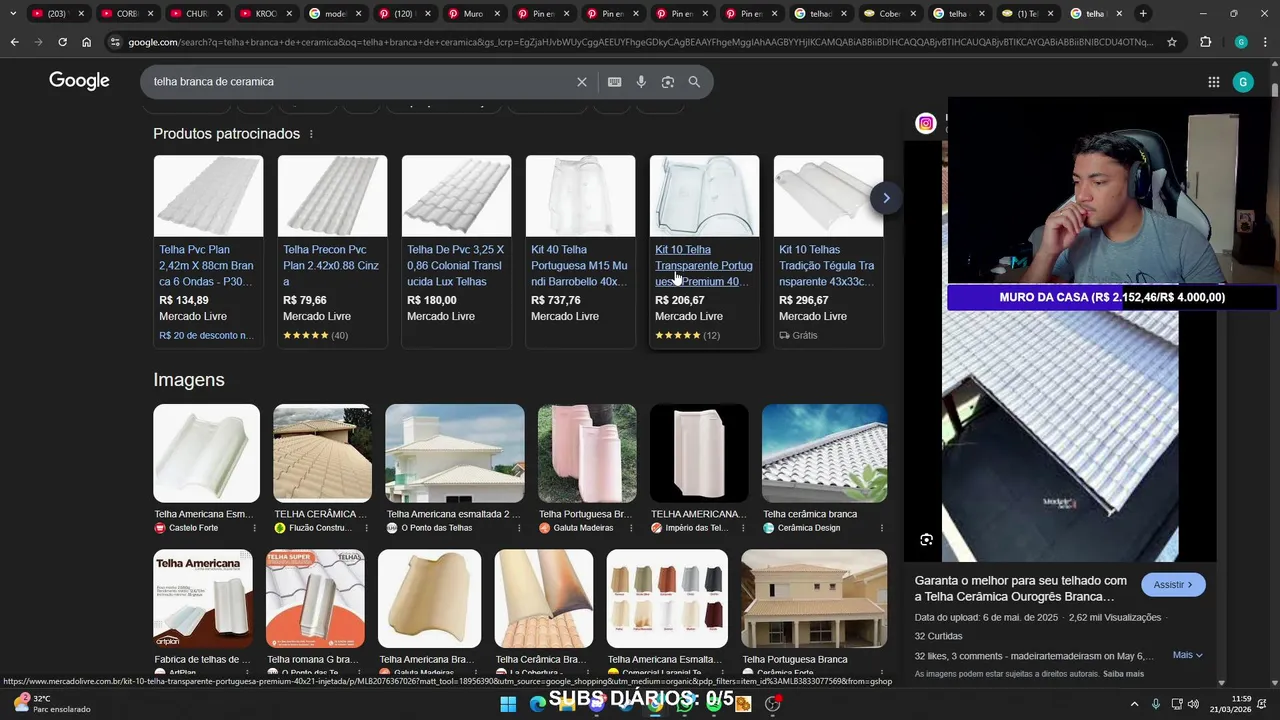The image size is (1280, 720).
Task: Click the Saiba mais copyright link
Action: 1123,674
